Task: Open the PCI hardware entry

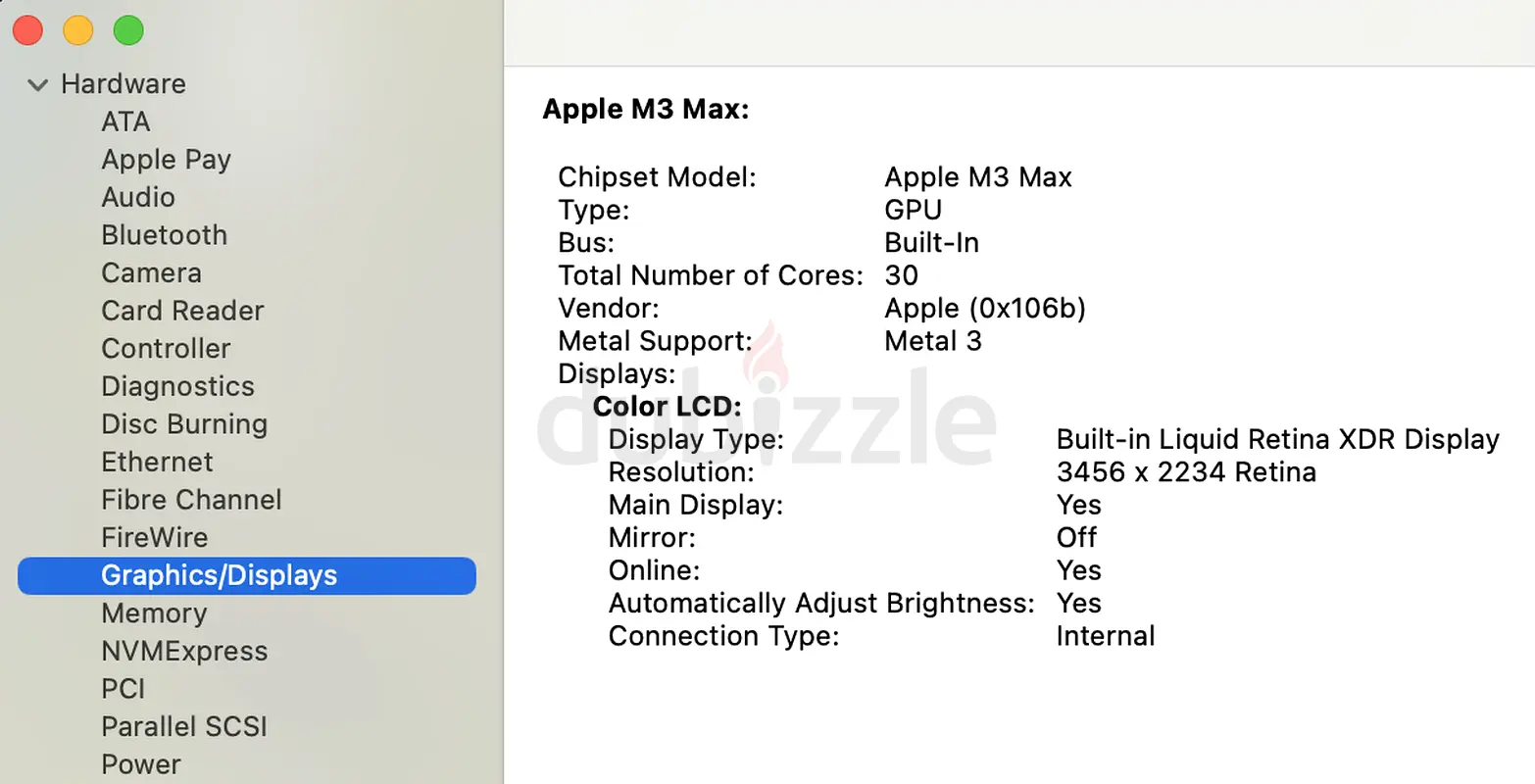Action: click(123, 689)
